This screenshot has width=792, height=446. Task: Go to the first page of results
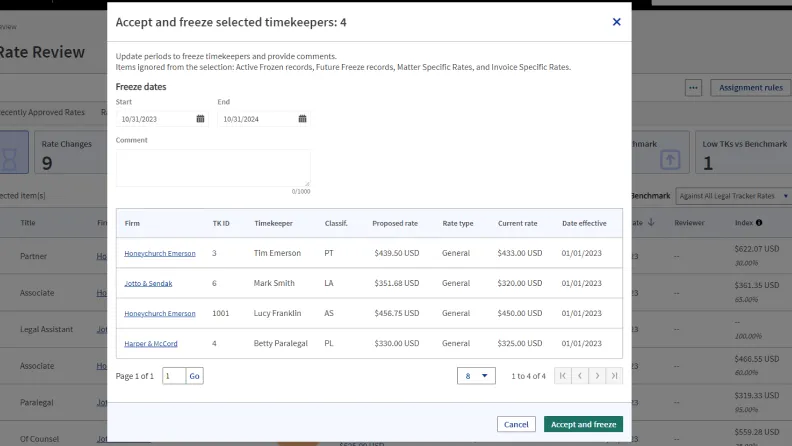pos(562,376)
